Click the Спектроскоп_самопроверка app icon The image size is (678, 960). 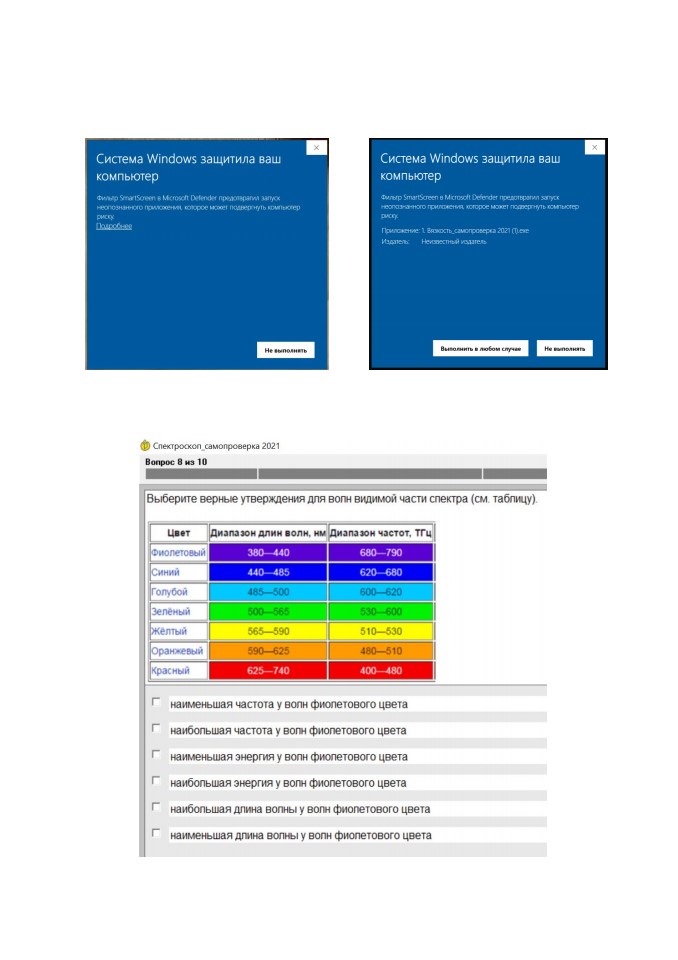point(145,446)
